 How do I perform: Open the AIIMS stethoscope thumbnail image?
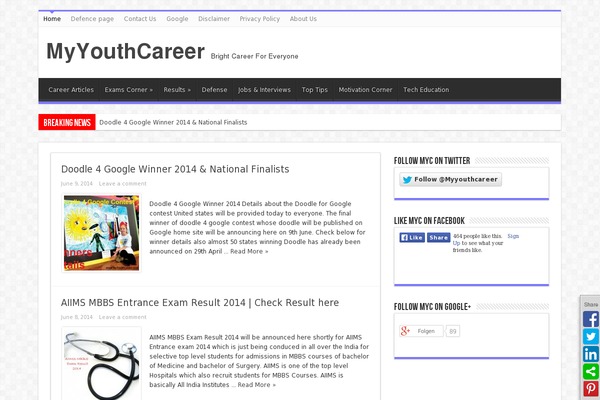pyautogui.click(x=101, y=364)
